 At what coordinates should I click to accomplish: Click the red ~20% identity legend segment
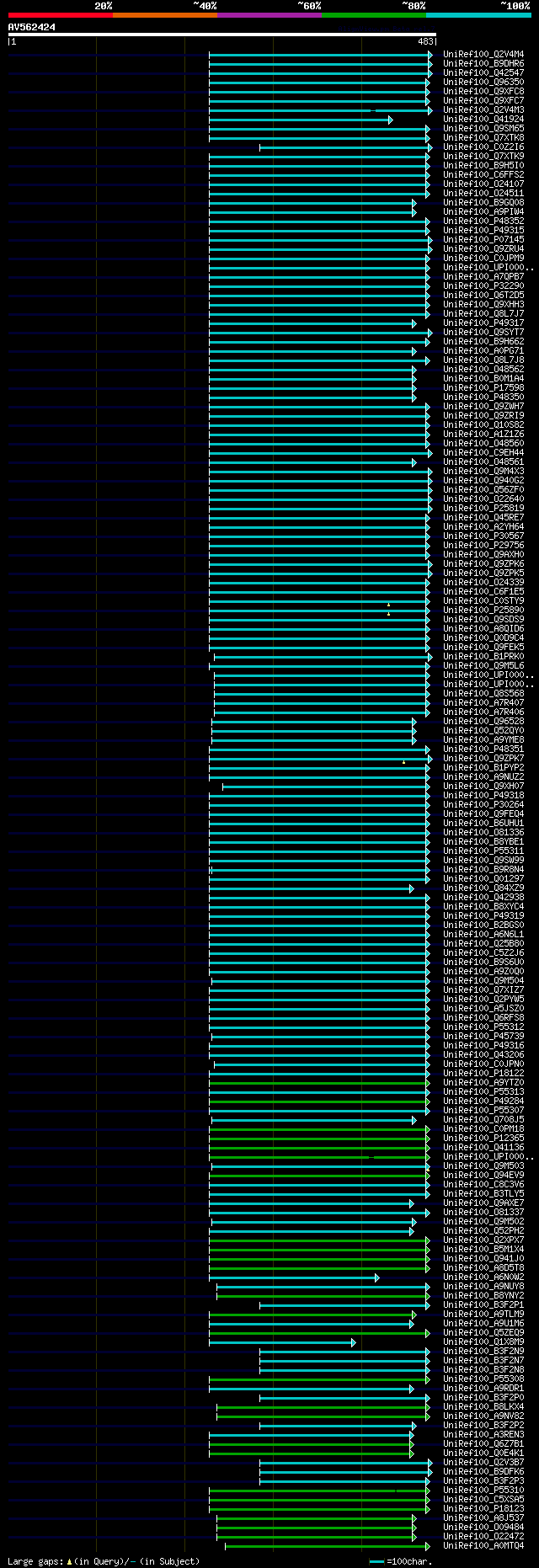(61, 15)
